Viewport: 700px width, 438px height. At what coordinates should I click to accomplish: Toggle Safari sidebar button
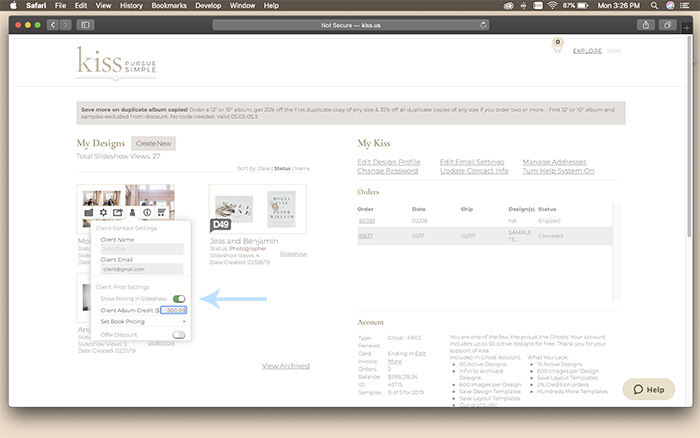coord(85,25)
